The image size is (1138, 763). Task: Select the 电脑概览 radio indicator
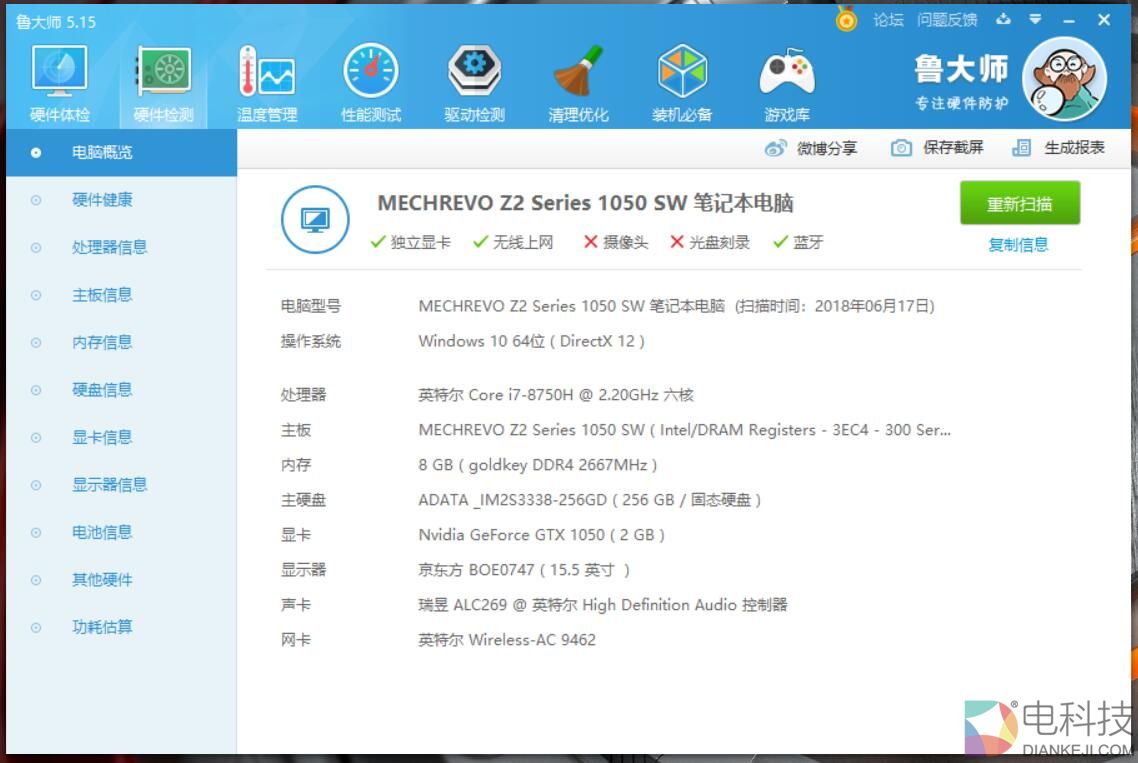point(33,152)
